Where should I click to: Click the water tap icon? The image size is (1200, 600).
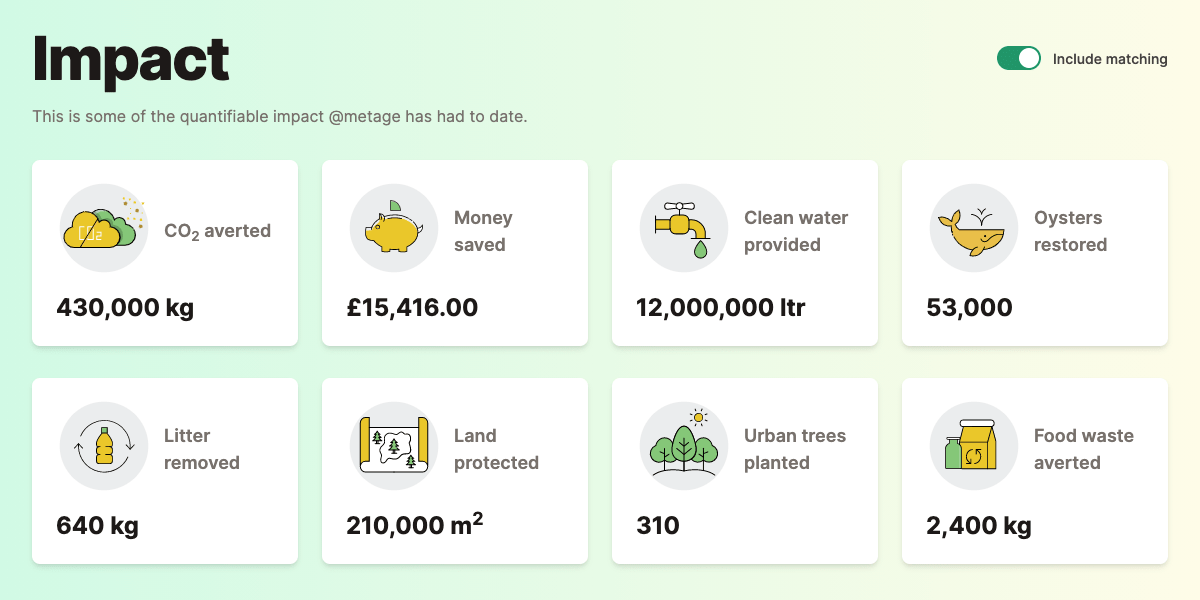click(x=684, y=228)
